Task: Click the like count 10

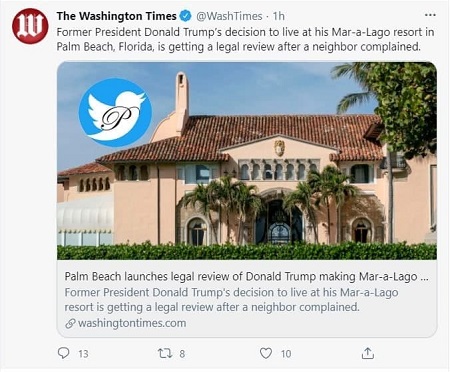Action: click(x=286, y=354)
